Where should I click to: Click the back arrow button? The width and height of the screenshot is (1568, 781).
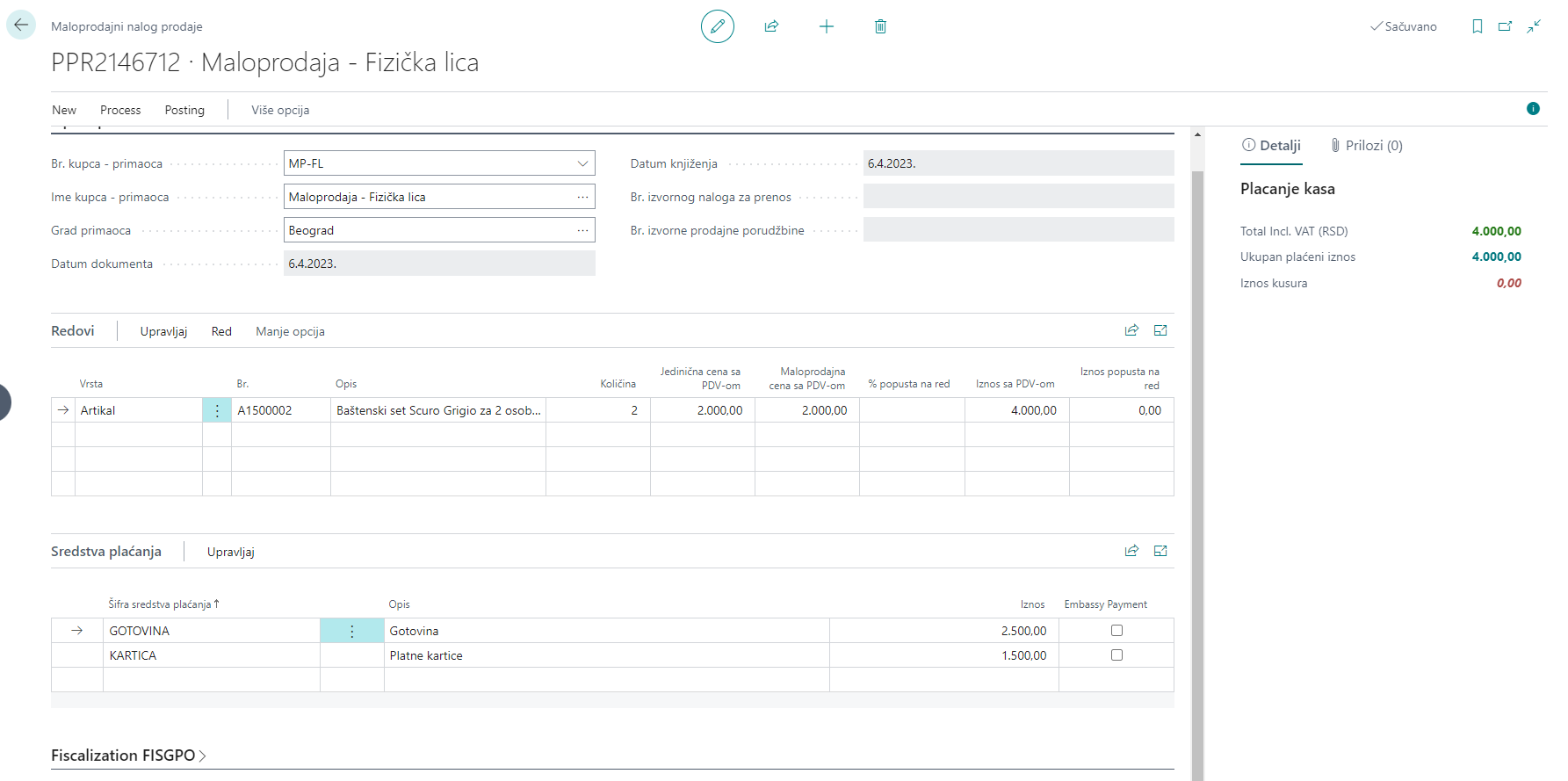21,25
